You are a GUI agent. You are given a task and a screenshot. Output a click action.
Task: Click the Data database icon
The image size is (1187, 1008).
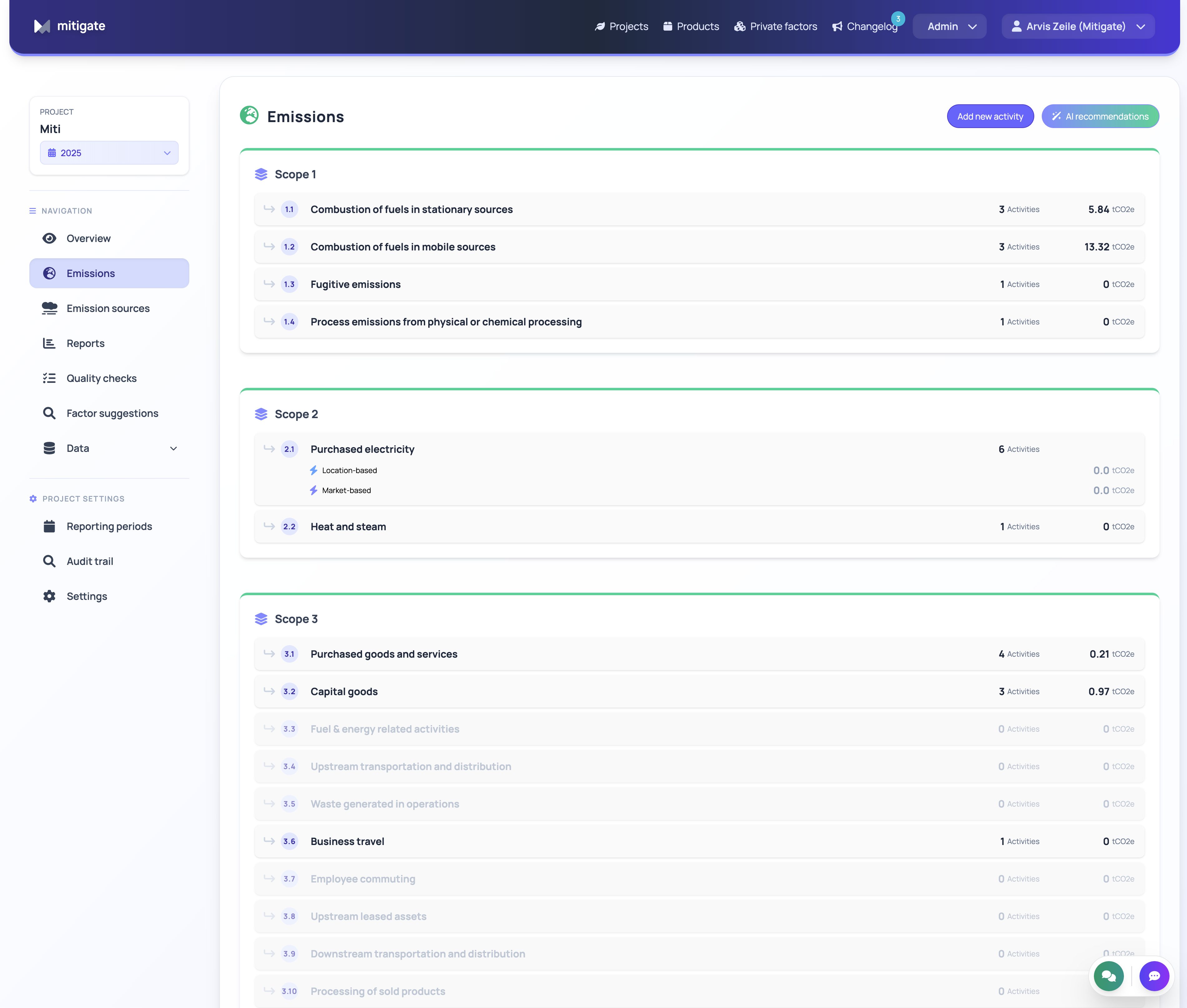(x=49, y=448)
